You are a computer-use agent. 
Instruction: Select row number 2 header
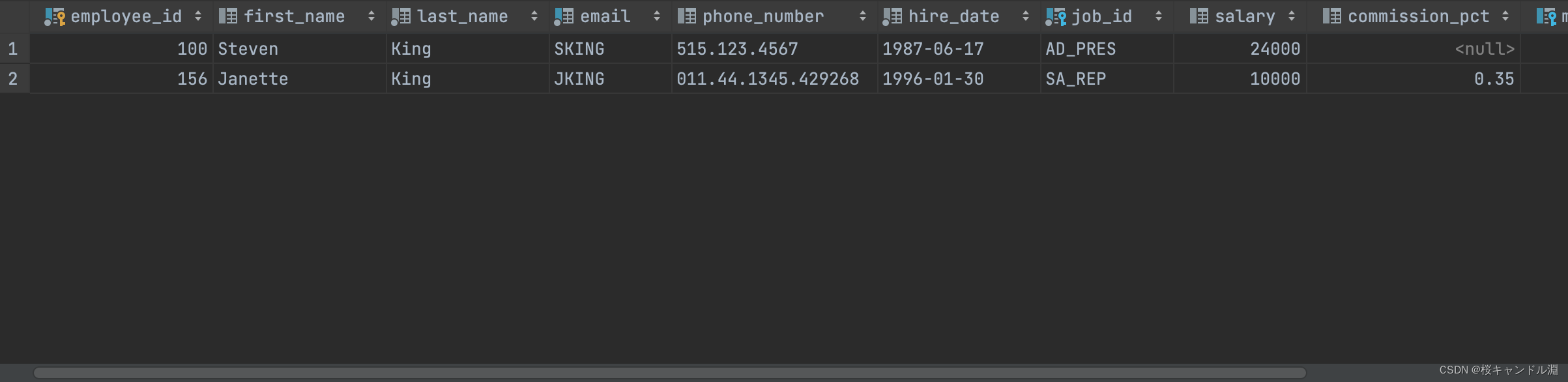13,79
